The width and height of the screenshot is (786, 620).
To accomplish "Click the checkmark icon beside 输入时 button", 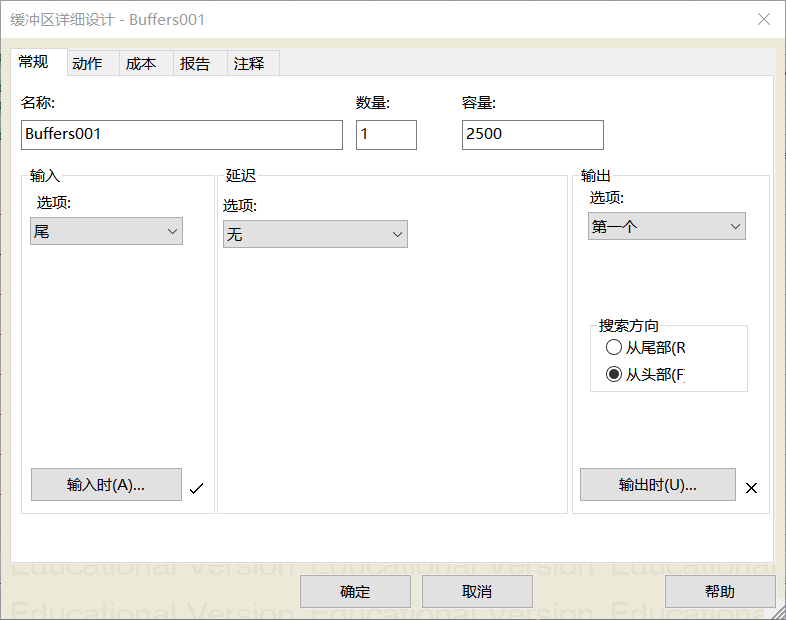I will click(196, 488).
